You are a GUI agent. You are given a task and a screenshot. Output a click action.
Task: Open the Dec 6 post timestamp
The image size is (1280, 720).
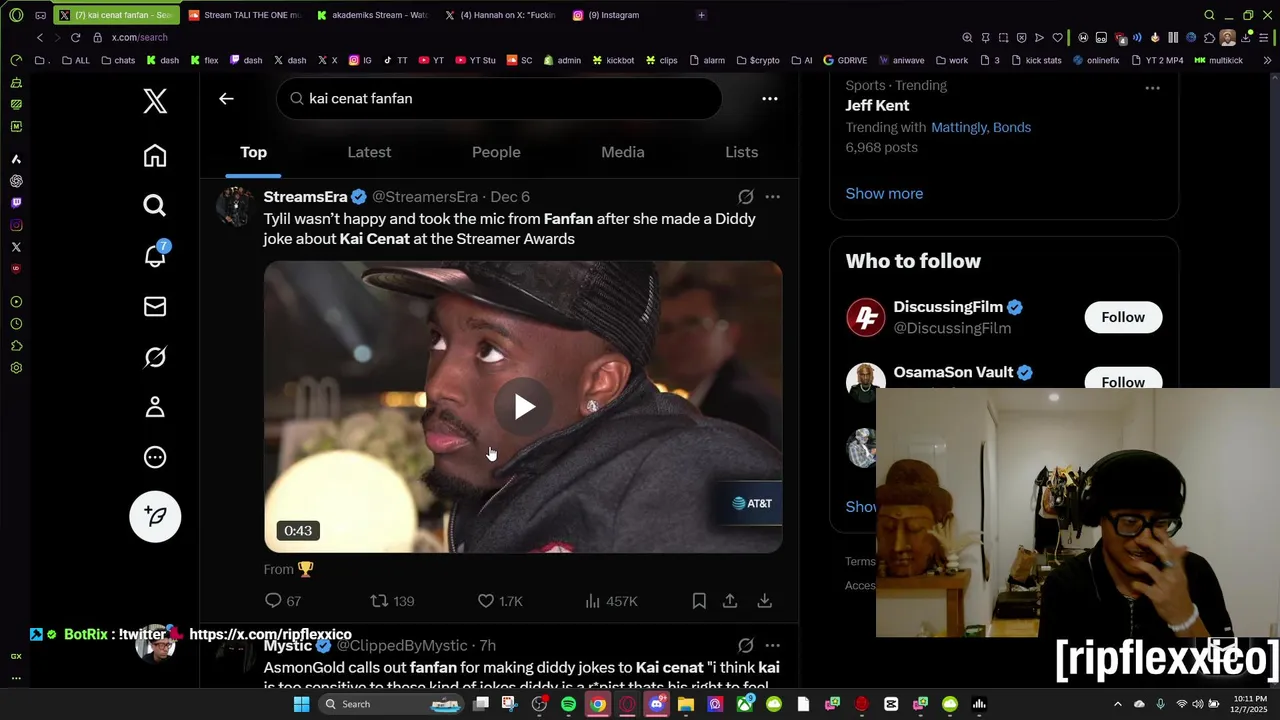pyautogui.click(x=510, y=197)
